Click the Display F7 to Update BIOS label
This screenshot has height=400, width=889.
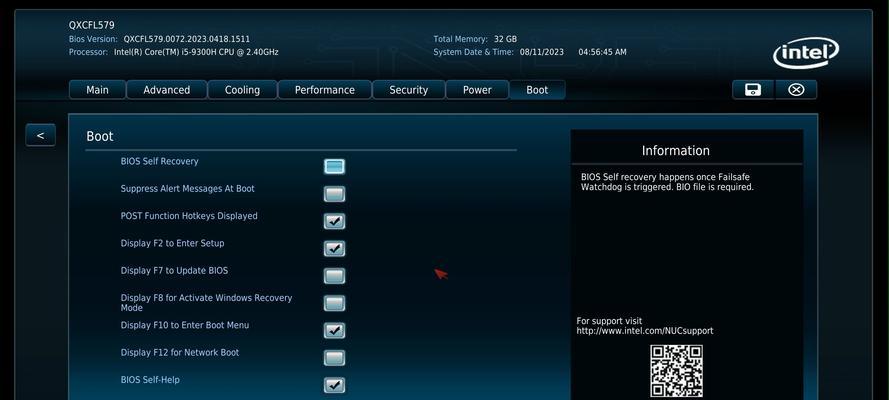pos(174,270)
